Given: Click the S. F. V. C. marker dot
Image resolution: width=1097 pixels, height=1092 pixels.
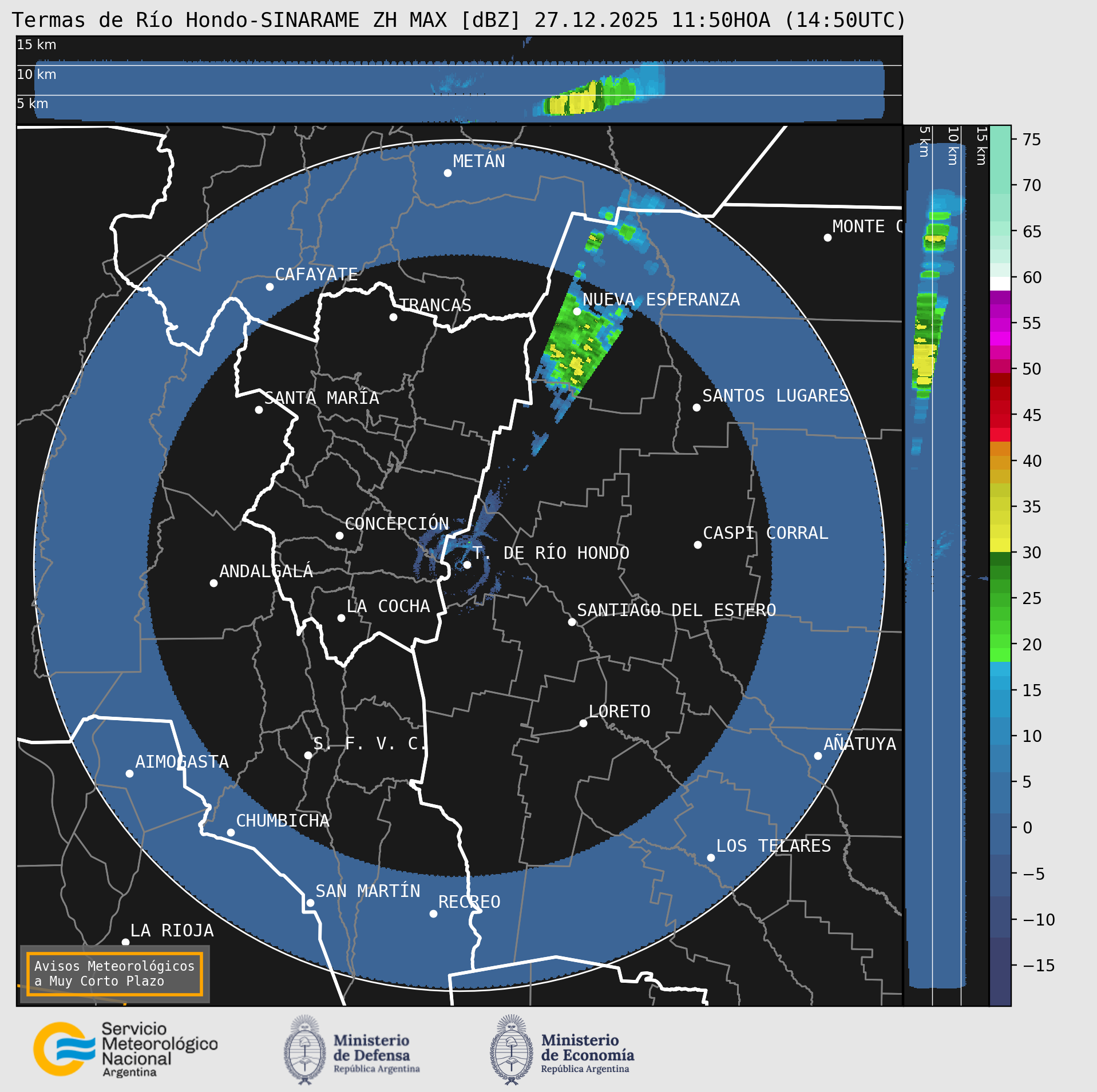Looking at the screenshot, I should tap(308, 755).
